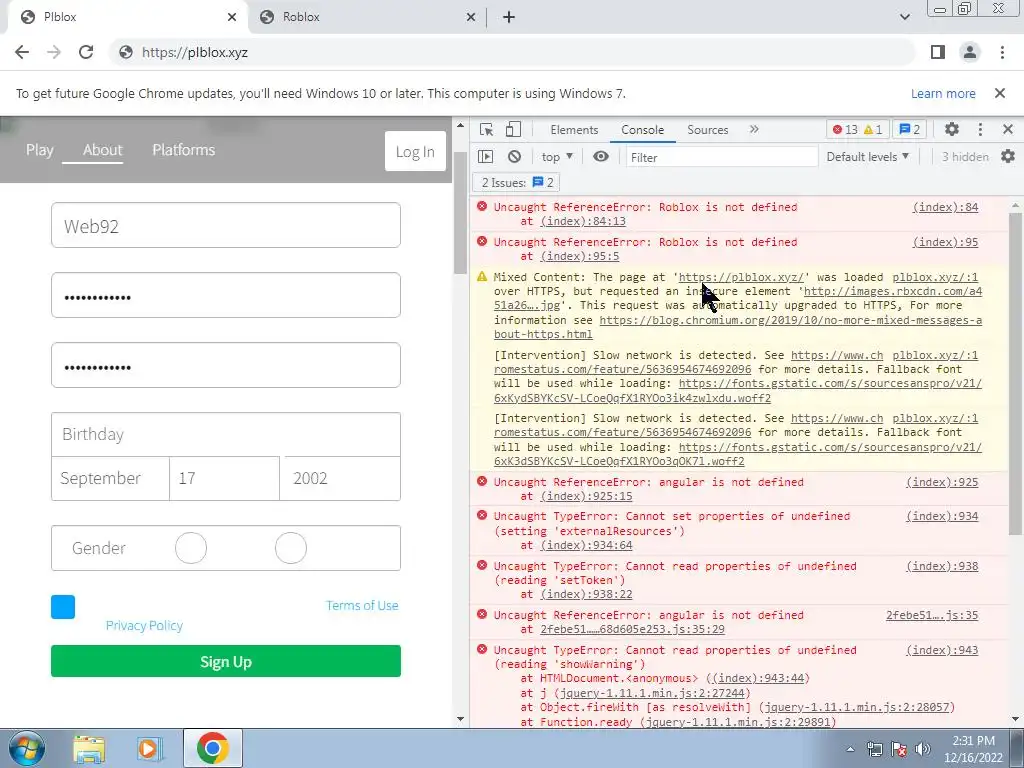Open the 2febe51….js:35 source link
This screenshot has width=1024, height=768.
932,615
